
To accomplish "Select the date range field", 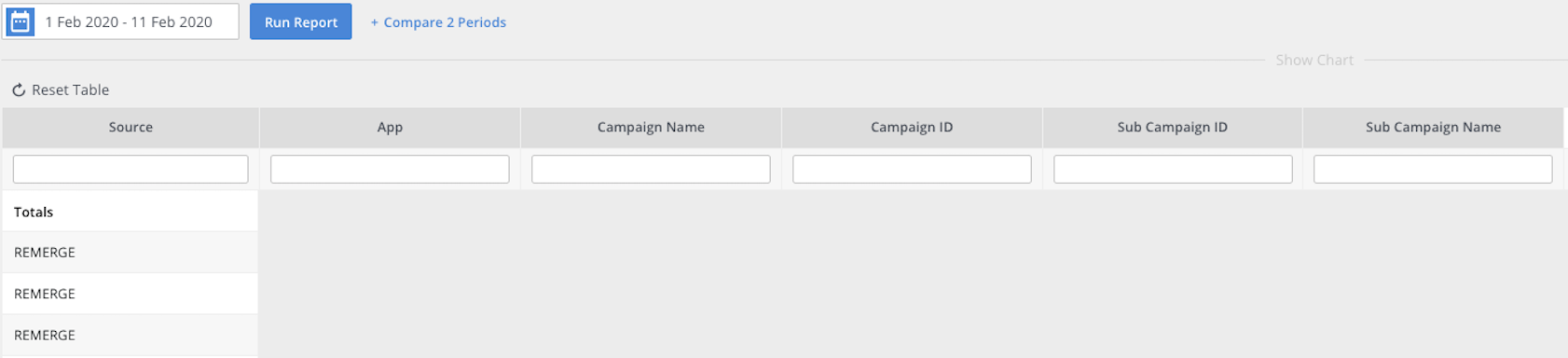I will 120,21.
